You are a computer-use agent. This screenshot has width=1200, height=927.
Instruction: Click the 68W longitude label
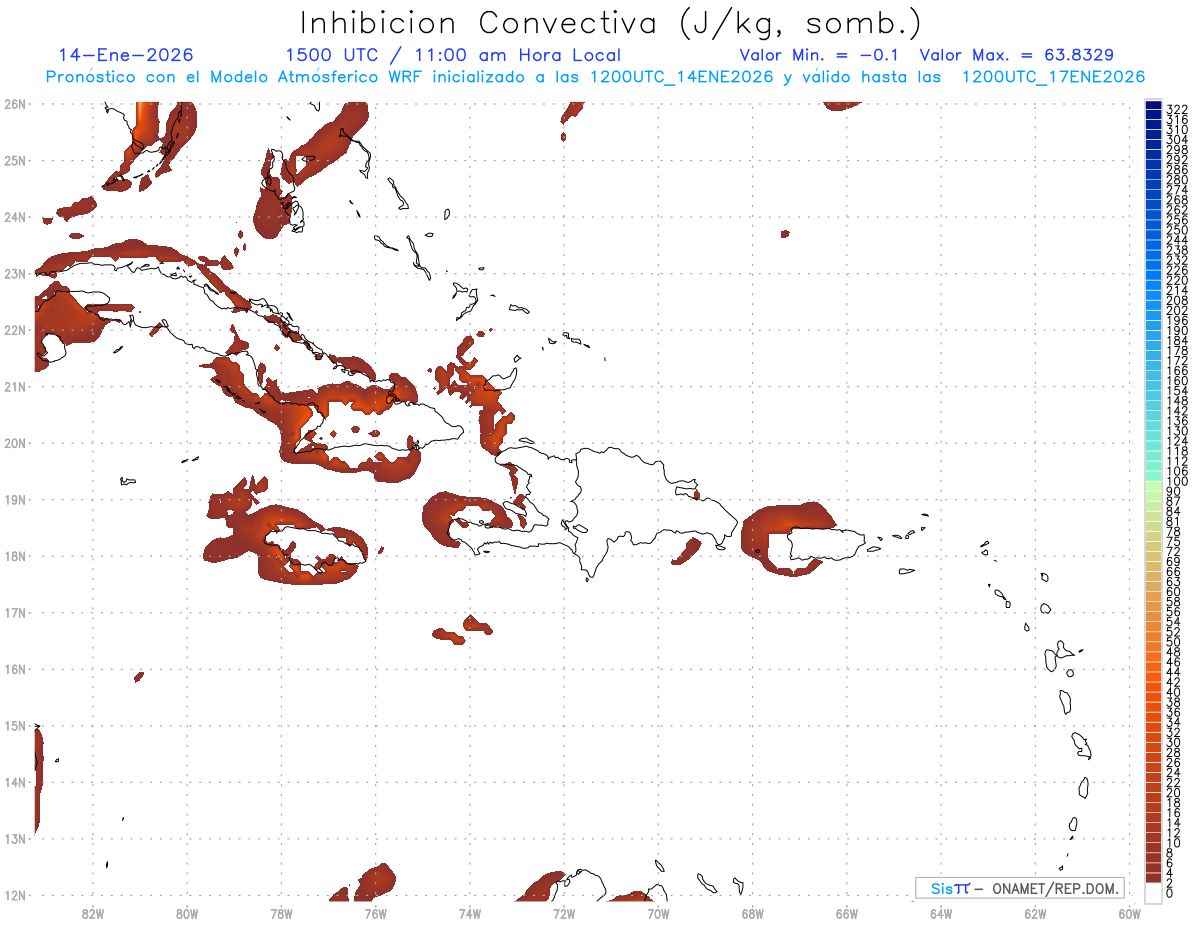tap(753, 913)
